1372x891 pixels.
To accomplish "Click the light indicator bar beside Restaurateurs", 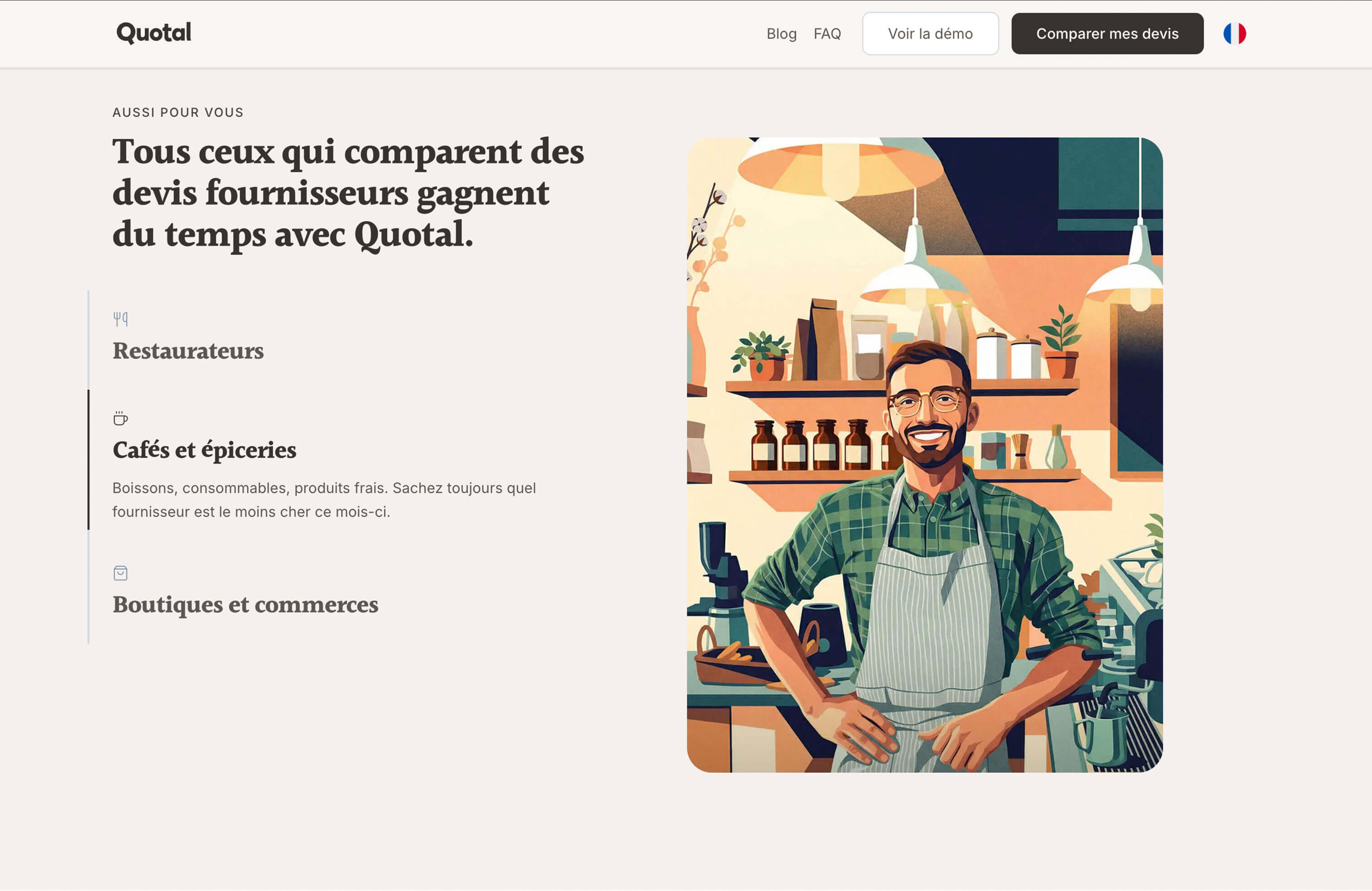I will coord(88,339).
